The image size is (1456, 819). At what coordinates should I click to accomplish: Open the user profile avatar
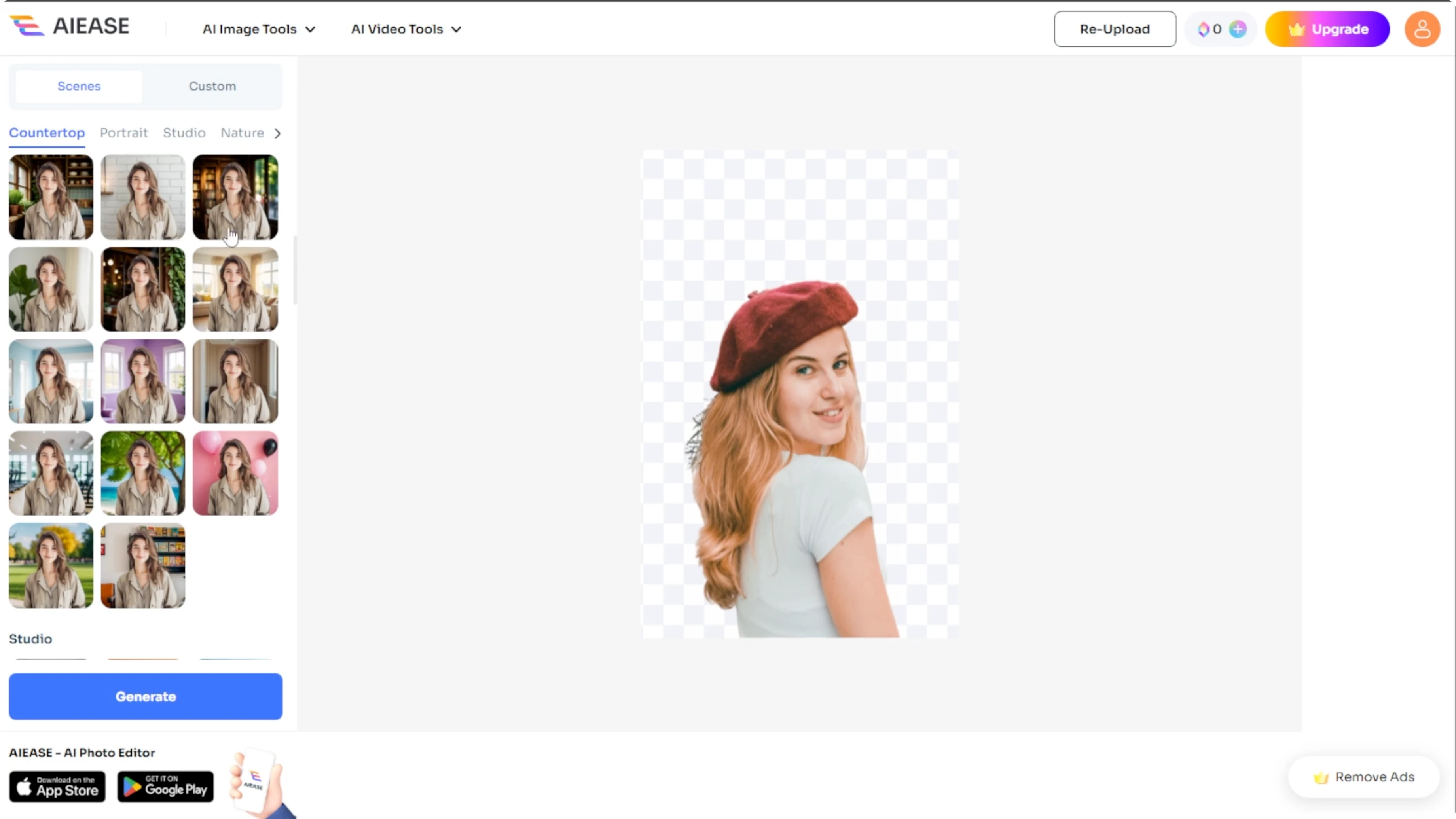click(1422, 29)
